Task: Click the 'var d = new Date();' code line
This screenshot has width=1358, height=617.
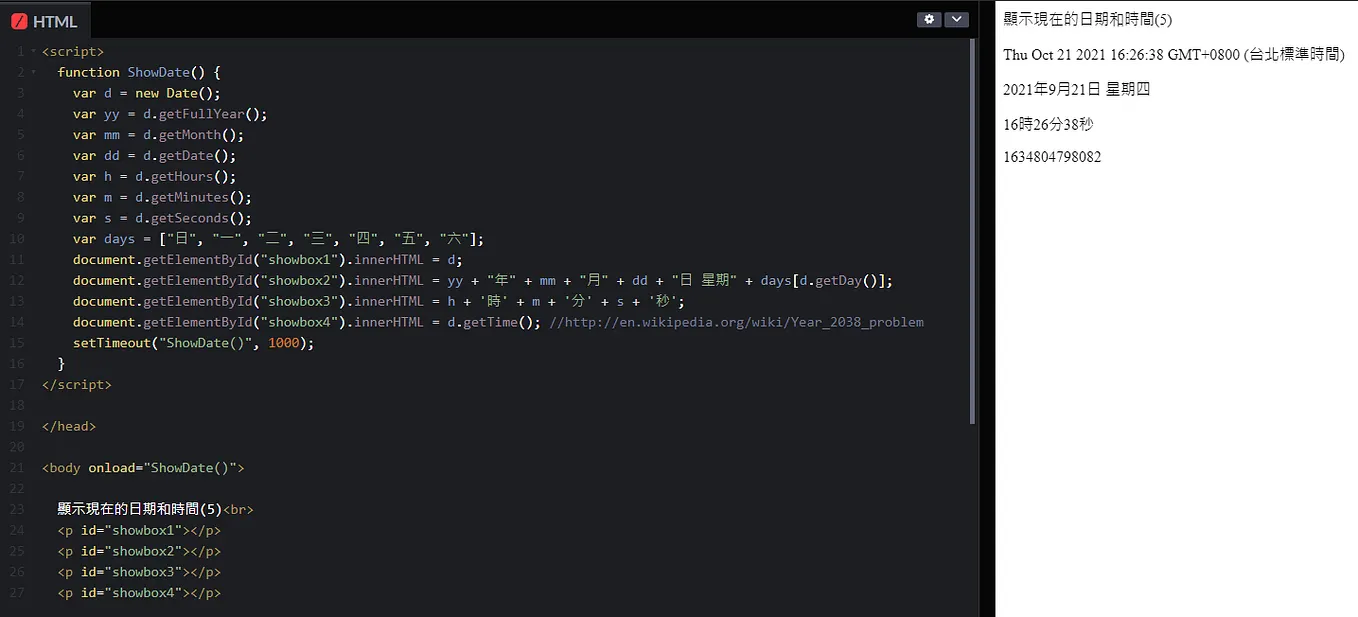Action: [x=146, y=93]
